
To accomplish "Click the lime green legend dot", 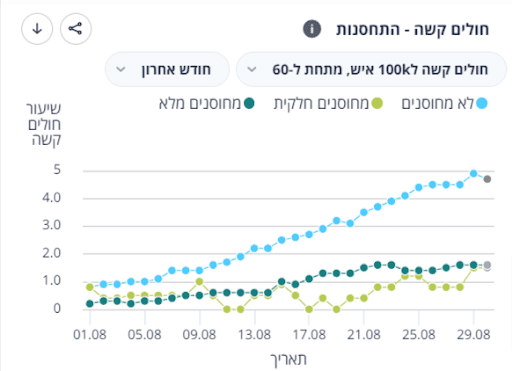I will (x=377, y=104).
